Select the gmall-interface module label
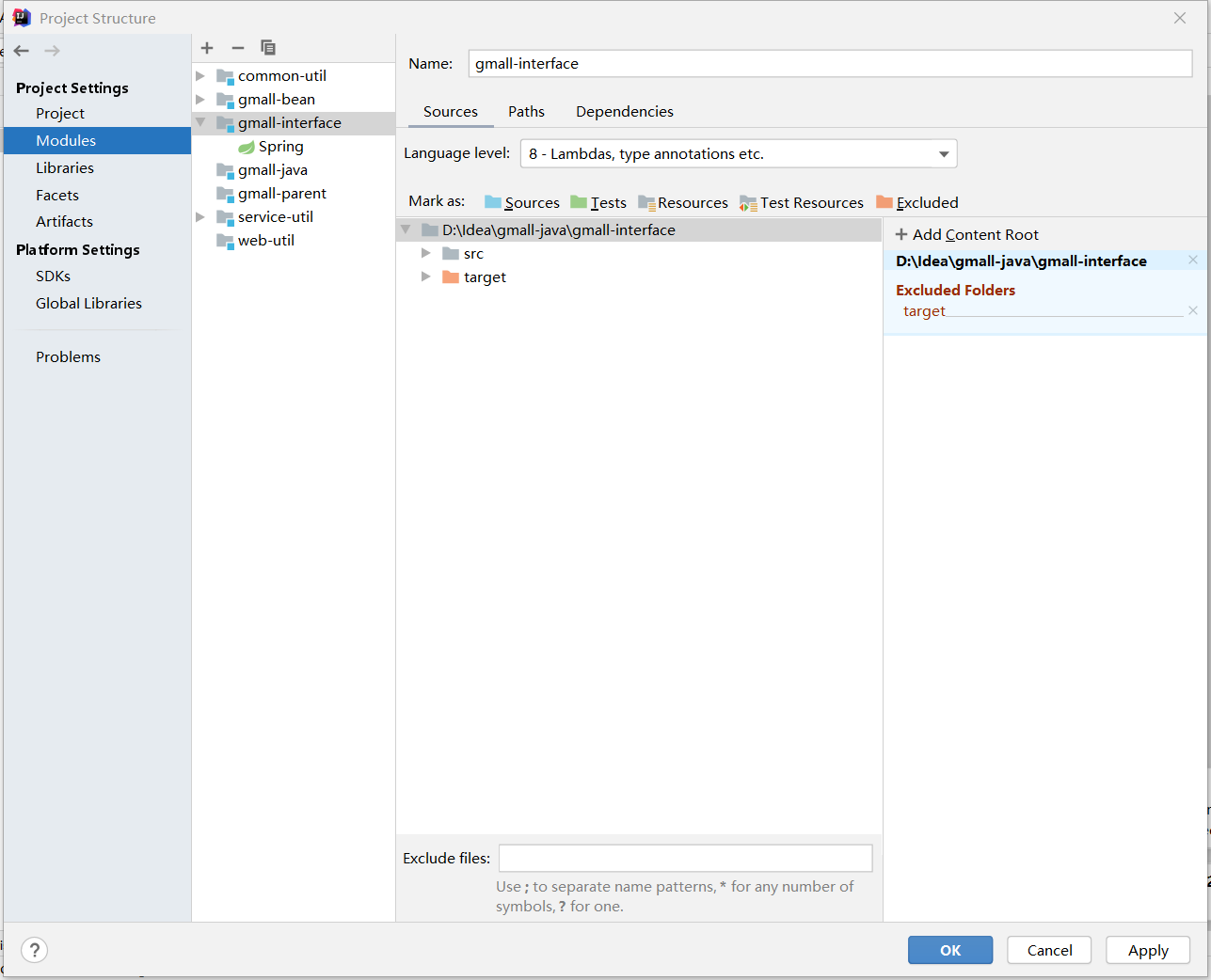The image size is (1211, 980). (290, 123)
